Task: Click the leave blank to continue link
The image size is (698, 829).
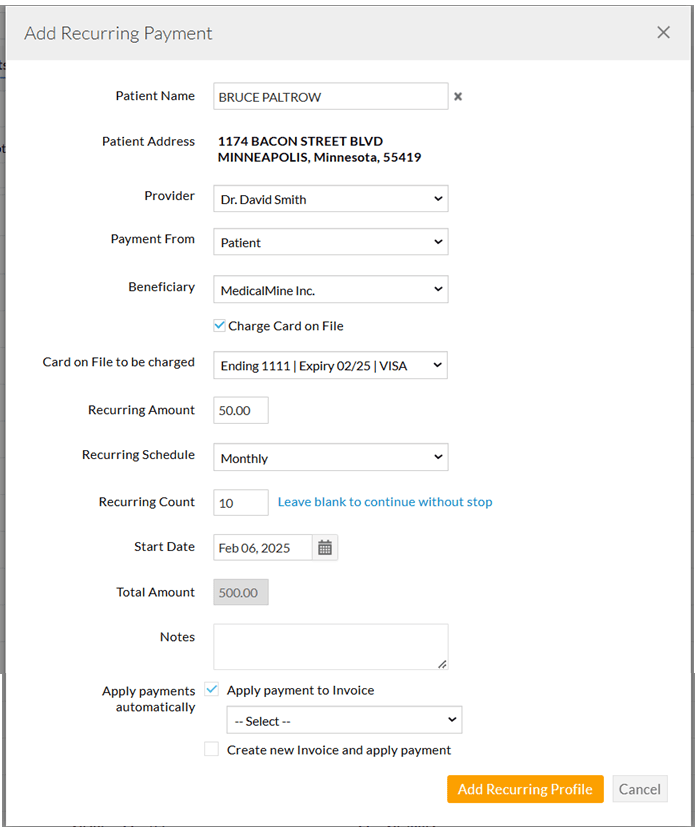Action: tap(384, 502)
